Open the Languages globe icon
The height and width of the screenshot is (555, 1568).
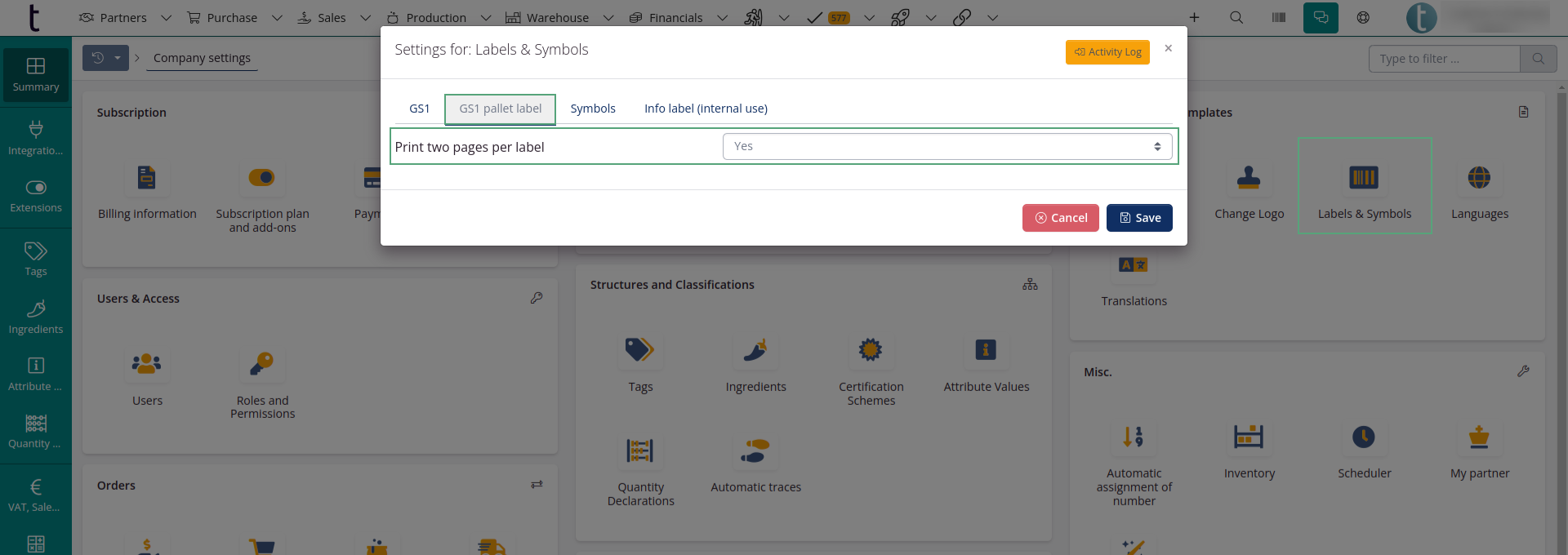[x=1478, y=178]
